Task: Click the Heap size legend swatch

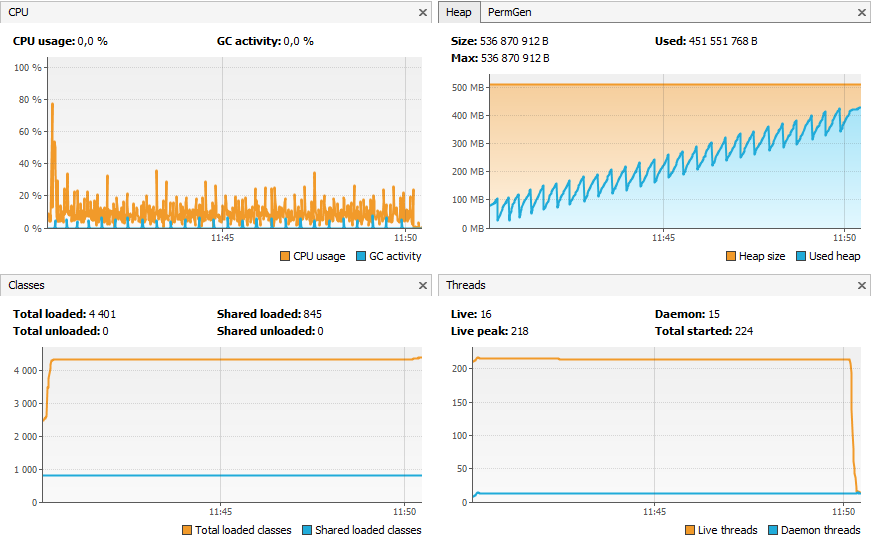Action: tap(730, 257)
